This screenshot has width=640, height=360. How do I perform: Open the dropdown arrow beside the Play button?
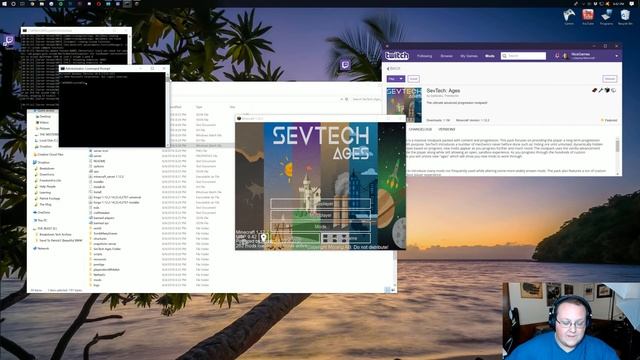[401, 79]
